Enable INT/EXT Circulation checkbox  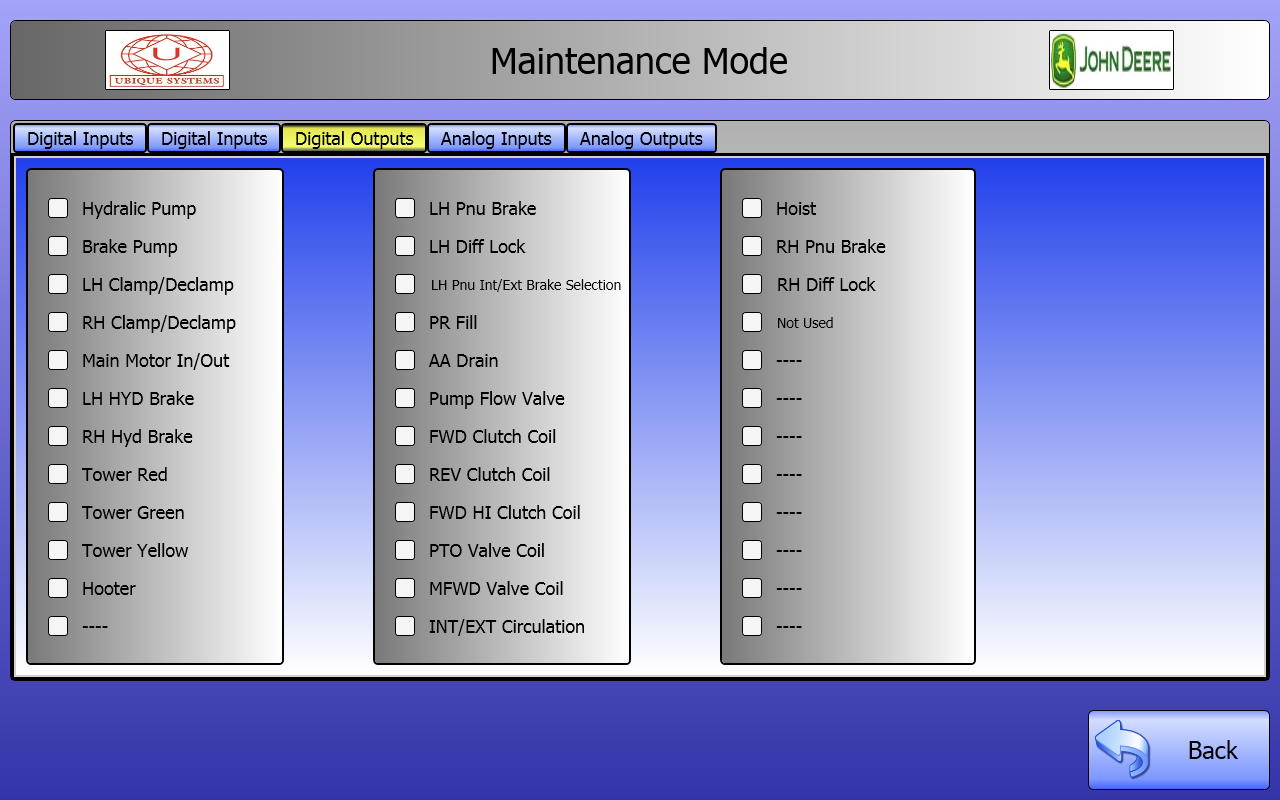click(x=405, y=626)
